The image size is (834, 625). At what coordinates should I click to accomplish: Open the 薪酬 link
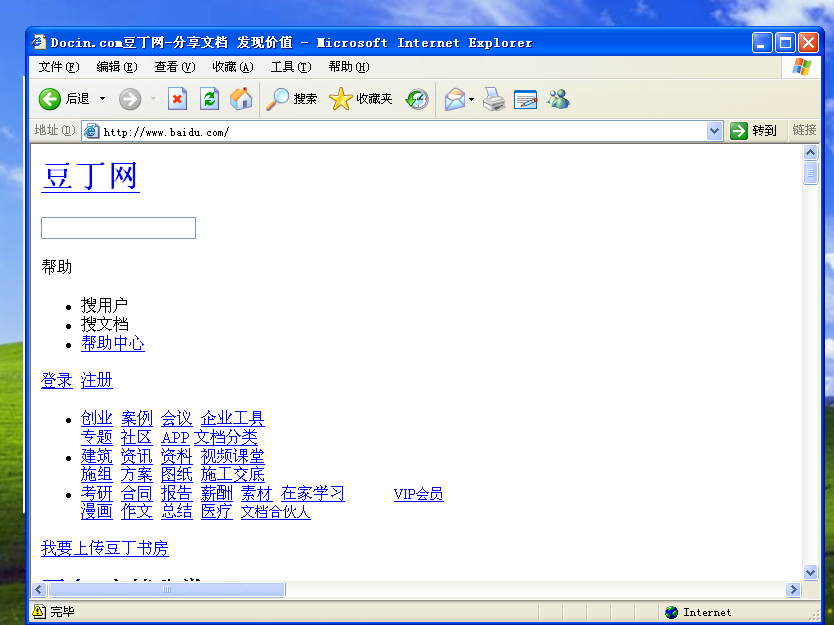coord(216,494)
